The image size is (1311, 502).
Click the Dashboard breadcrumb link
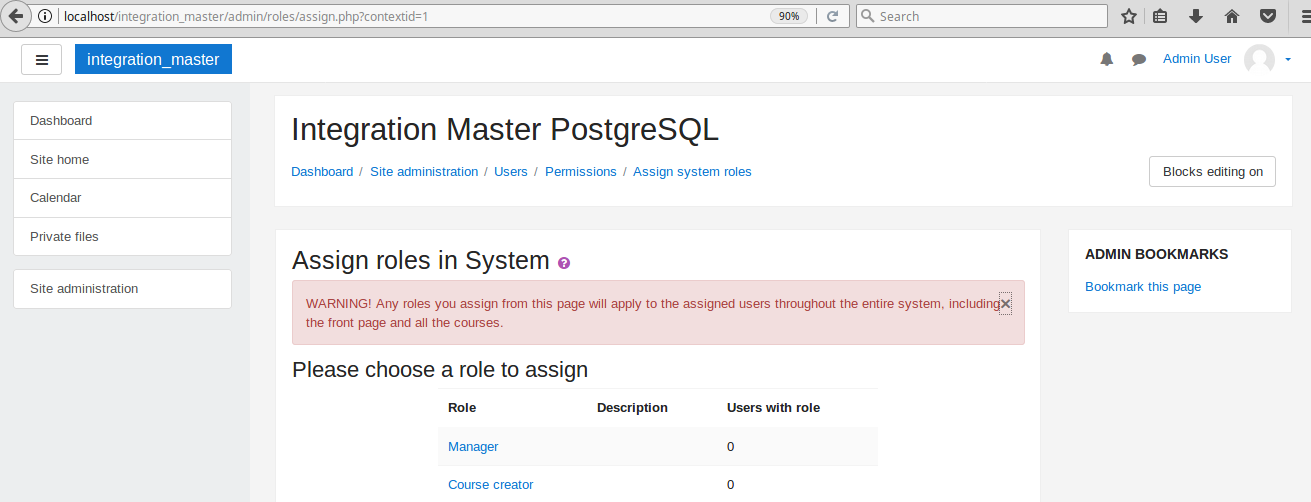pyautogui.click(x=322, y=172)
